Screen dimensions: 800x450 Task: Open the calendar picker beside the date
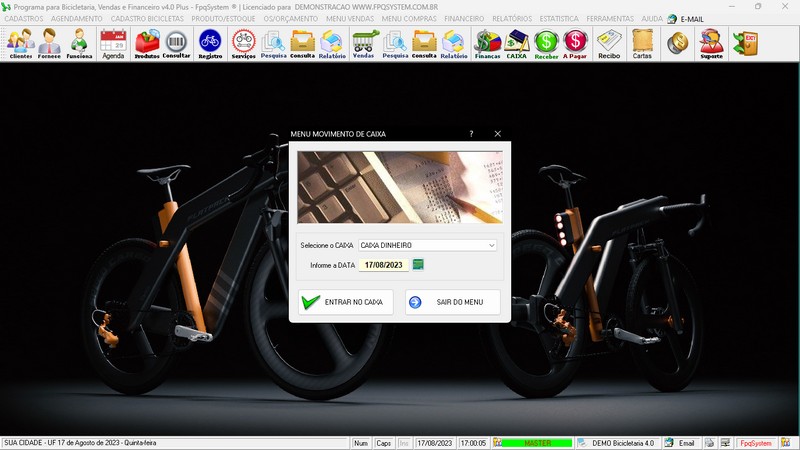pyautogui.click(x=418, y=264)
